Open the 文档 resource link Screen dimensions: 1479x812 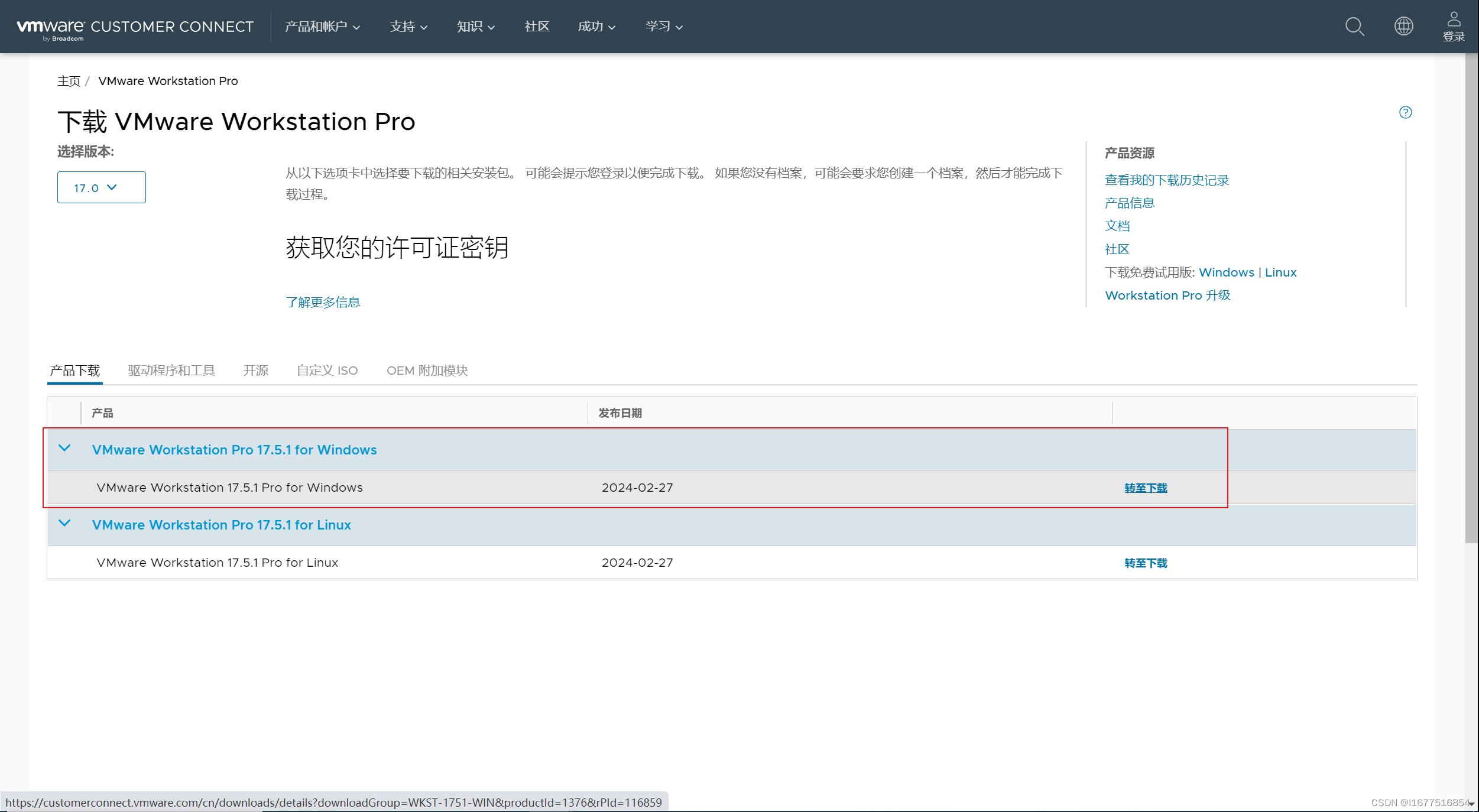1117,226
